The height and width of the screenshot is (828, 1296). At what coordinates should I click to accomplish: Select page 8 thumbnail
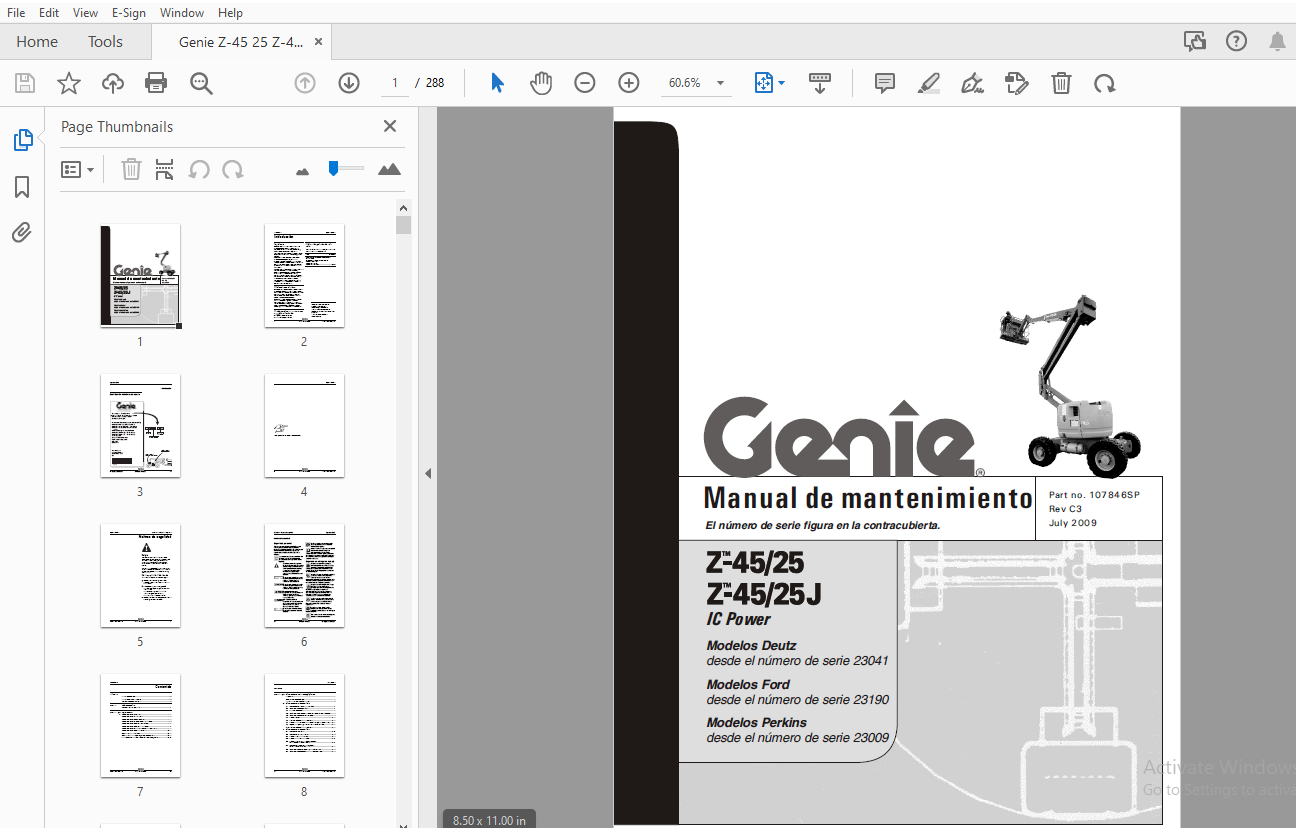coord(304,725)
